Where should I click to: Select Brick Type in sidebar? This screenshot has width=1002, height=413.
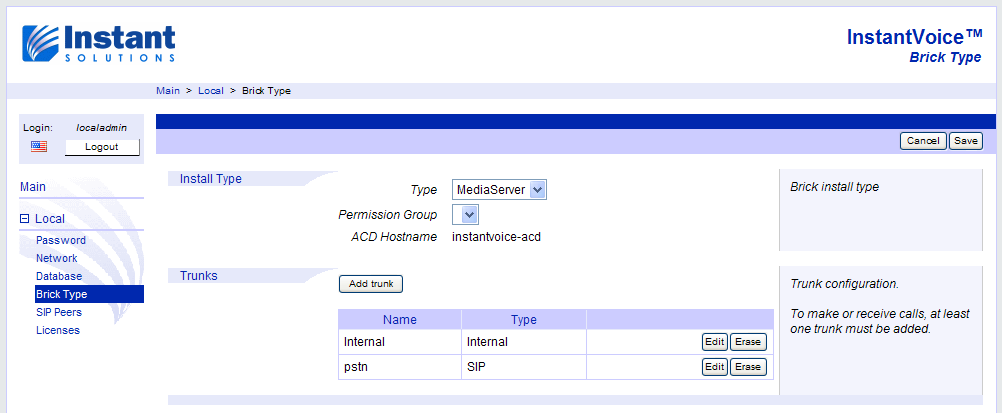(x=89, y=294)
